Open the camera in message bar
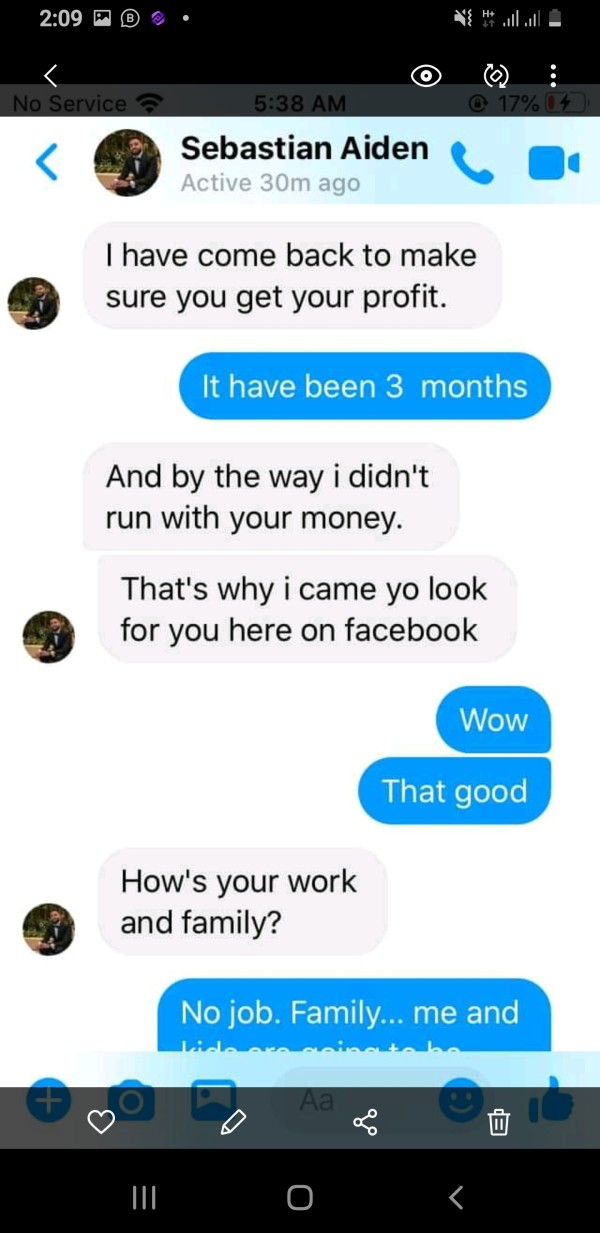This screenshot has width=600, height=1233. click(131, 1101)
